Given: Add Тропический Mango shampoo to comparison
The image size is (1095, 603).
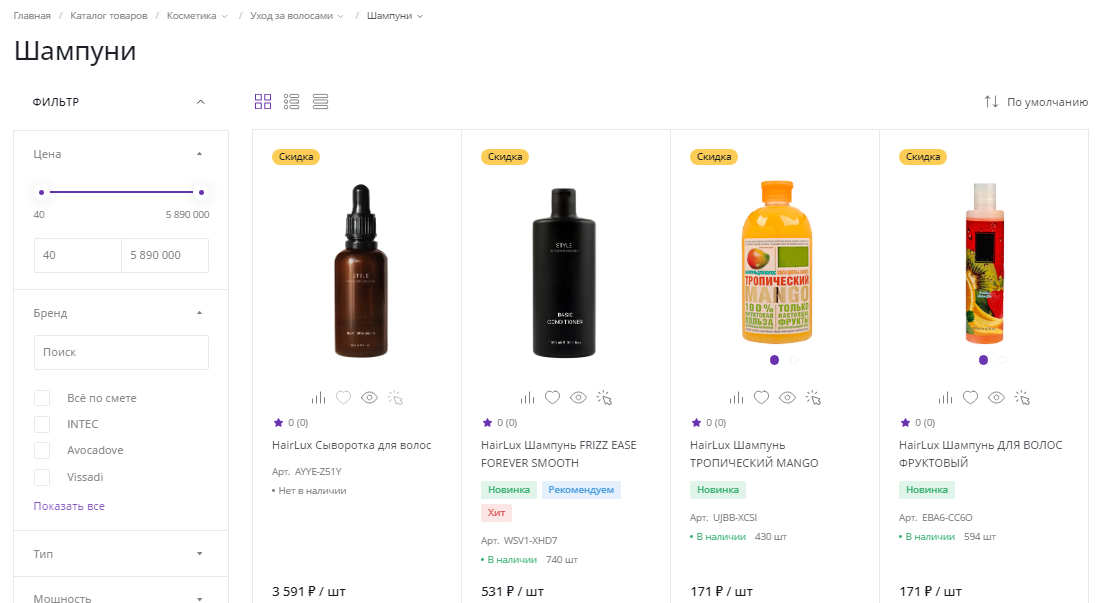Looking at the screenshot, I should (736, 397).
